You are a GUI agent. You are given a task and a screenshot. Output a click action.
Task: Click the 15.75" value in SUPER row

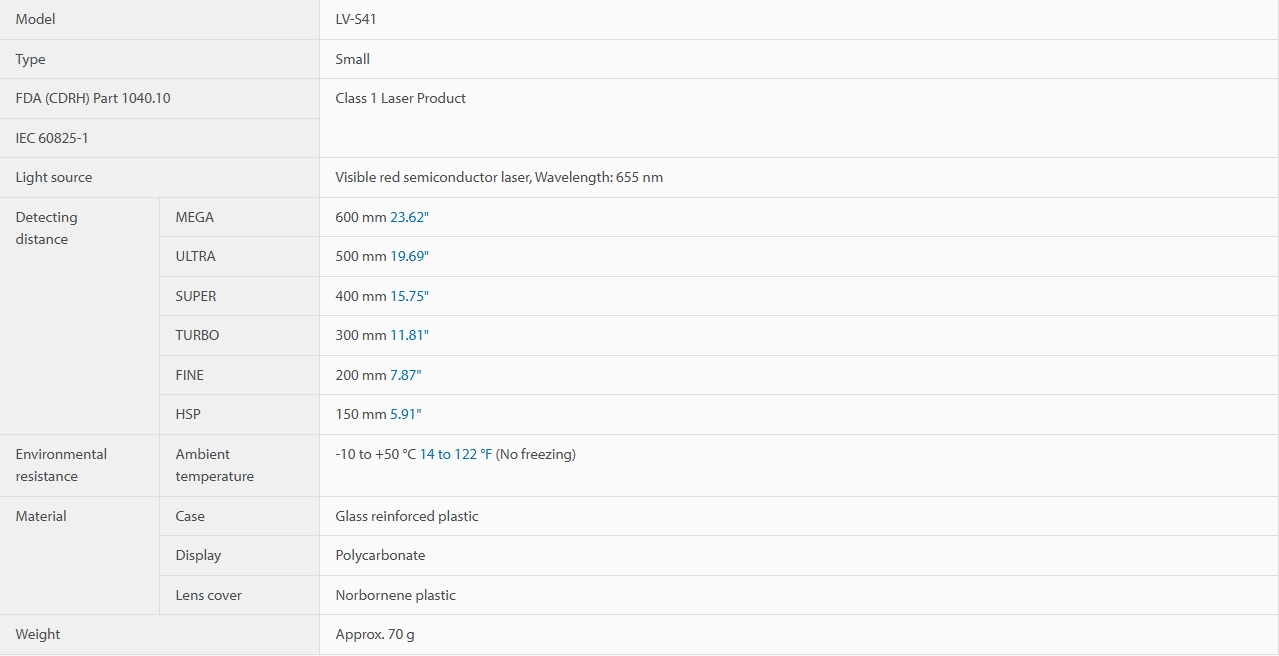coord(409,296)
